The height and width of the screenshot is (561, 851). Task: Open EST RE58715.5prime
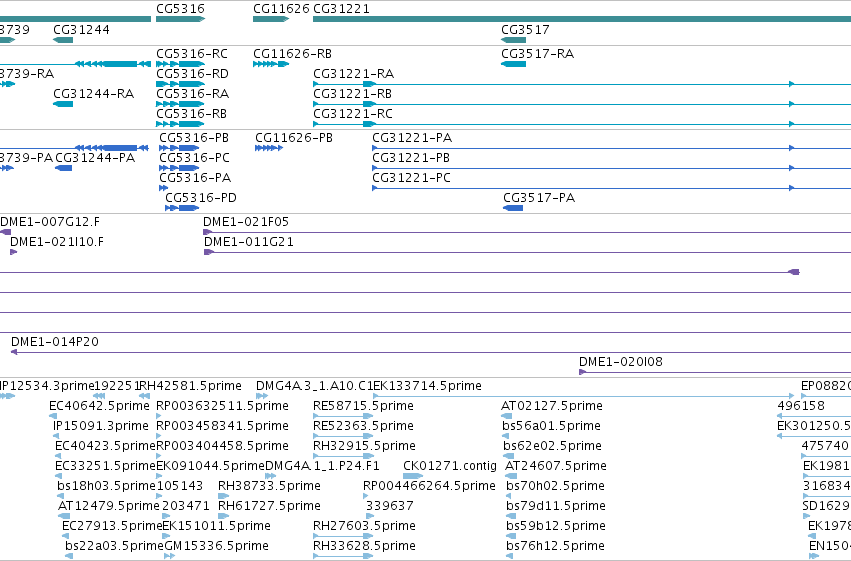[363, 405]
